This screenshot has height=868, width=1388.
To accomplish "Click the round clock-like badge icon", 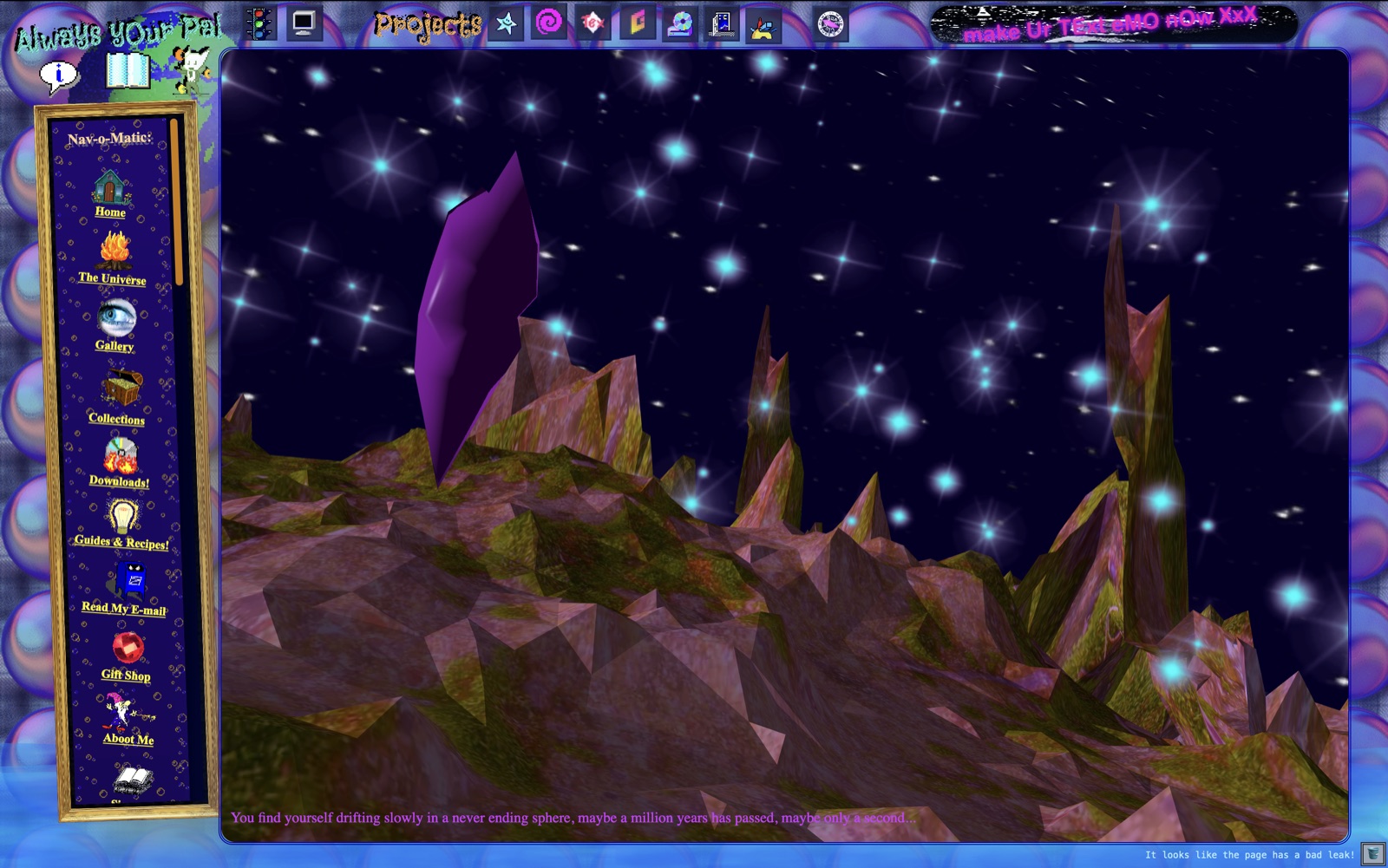I will point(830,24).
